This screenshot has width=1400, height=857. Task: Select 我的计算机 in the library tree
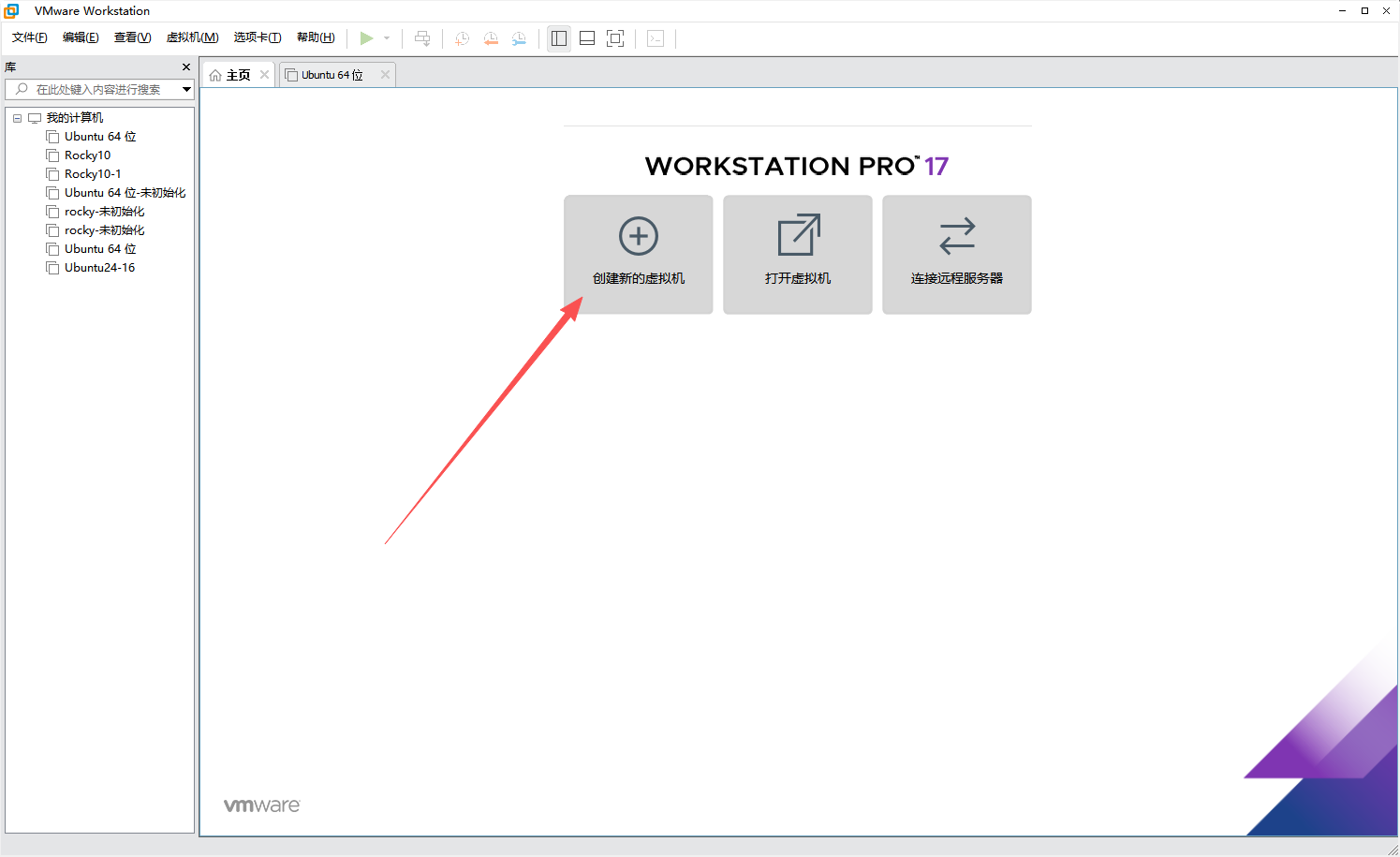(x=75, y=118)
